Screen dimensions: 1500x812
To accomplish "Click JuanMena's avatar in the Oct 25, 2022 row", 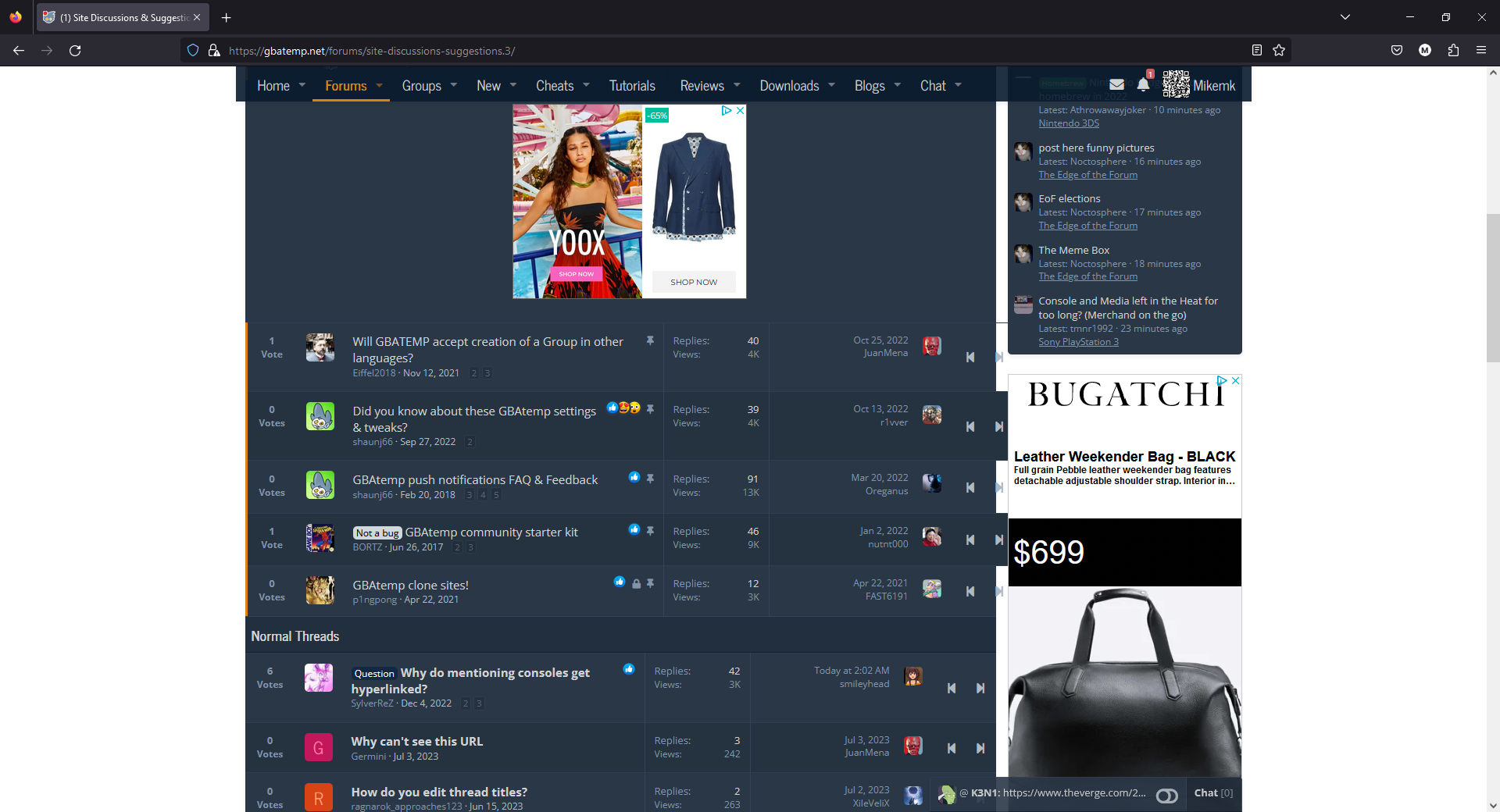I will pos(931,346).
